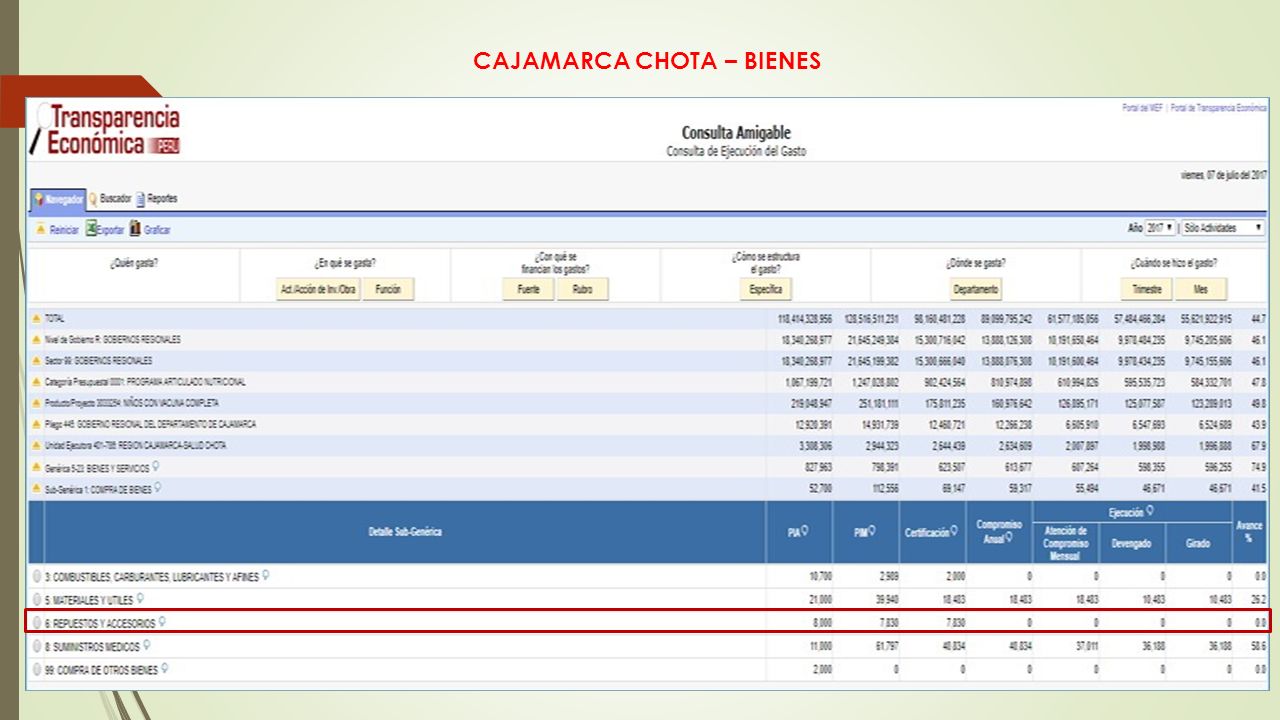
Task: Select radio for Suministros Medicos
Action: (x=37, y=647)
